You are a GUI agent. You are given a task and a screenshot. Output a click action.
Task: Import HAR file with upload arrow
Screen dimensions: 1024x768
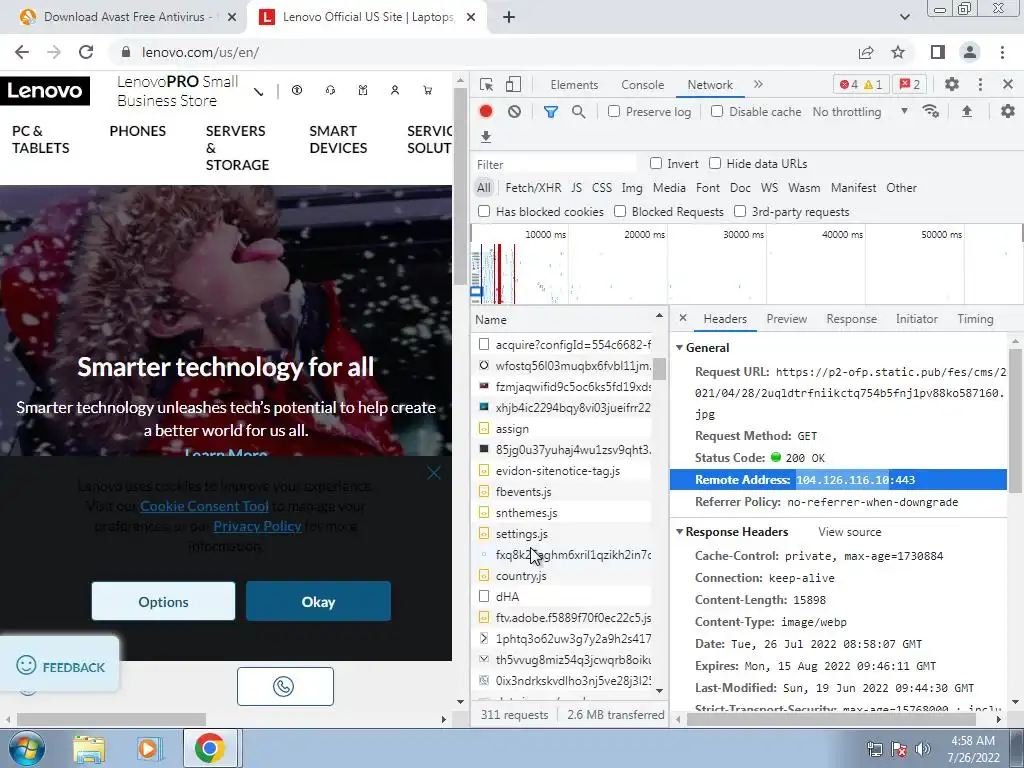click(x=967, y=112)
